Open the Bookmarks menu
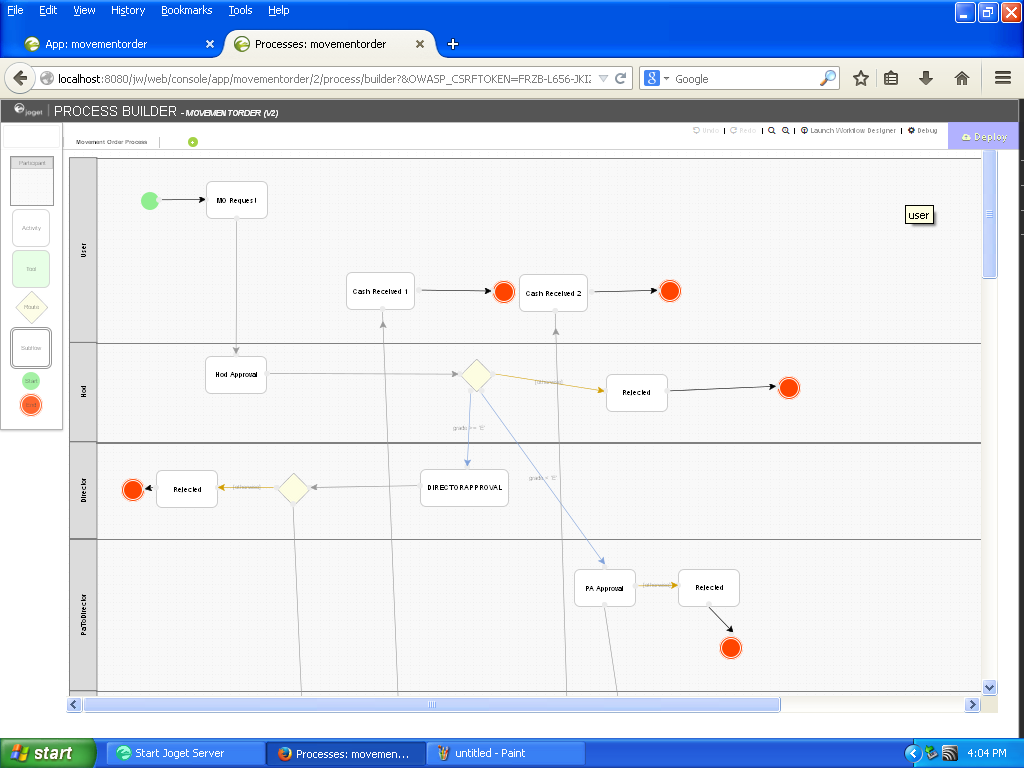This screenshot has width=1024, height=768. 187,10
